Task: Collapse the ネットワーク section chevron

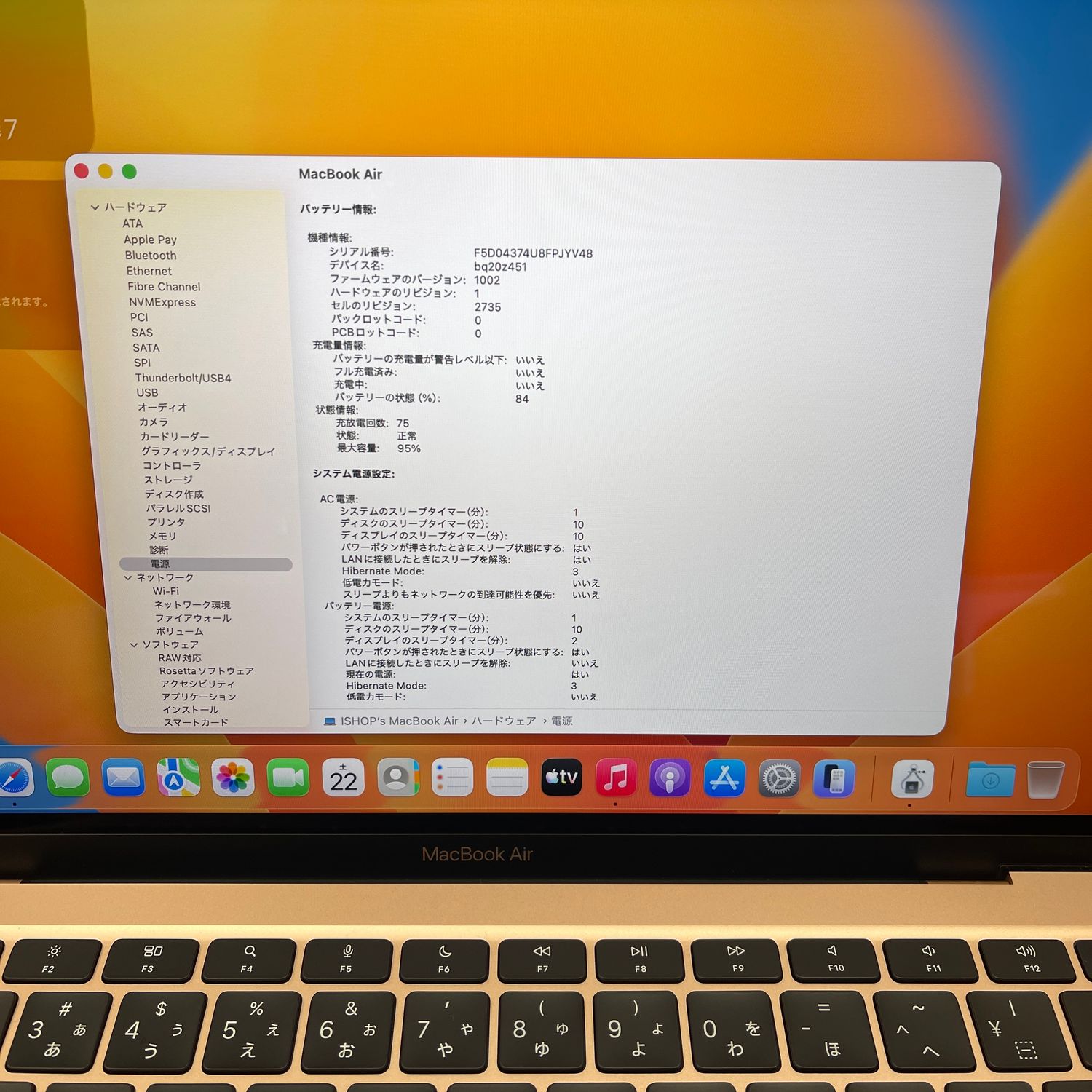Action: 128,577
